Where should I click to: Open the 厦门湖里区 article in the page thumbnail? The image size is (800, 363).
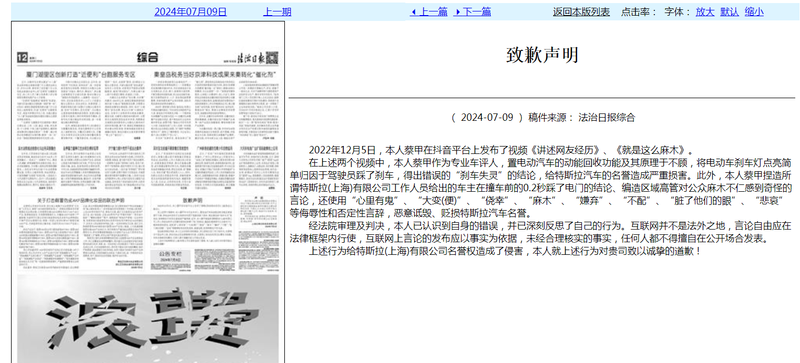[80, 75]
